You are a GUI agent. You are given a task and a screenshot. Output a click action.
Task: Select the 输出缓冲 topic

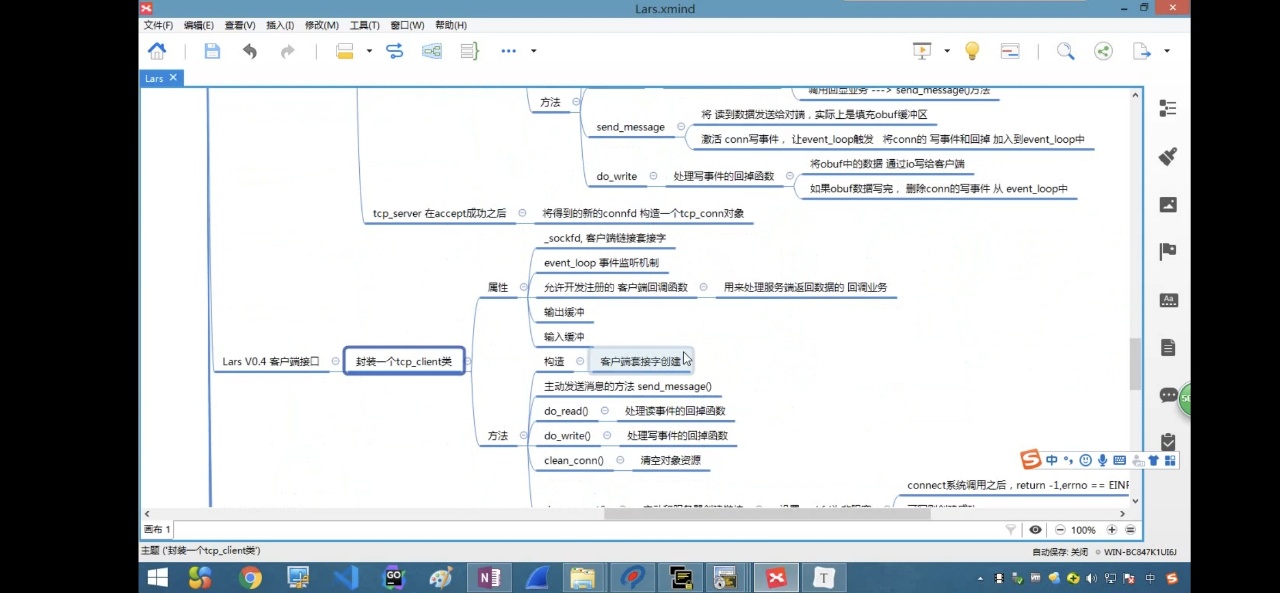point(564,312)
